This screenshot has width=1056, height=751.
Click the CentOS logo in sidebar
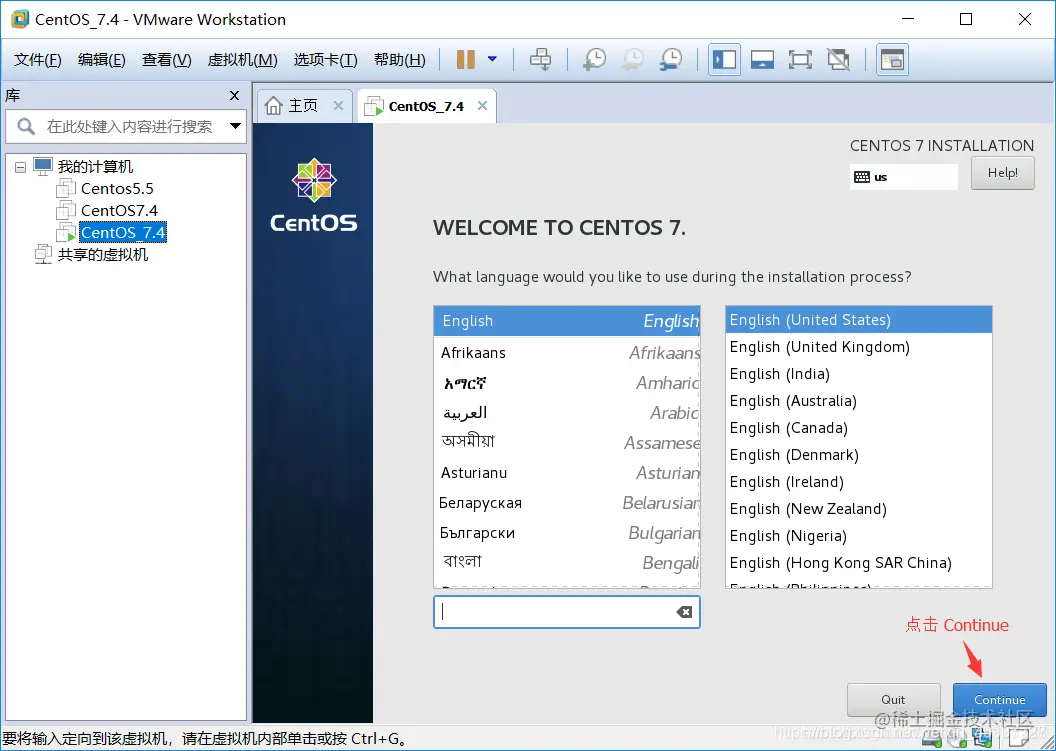(313, 196)
